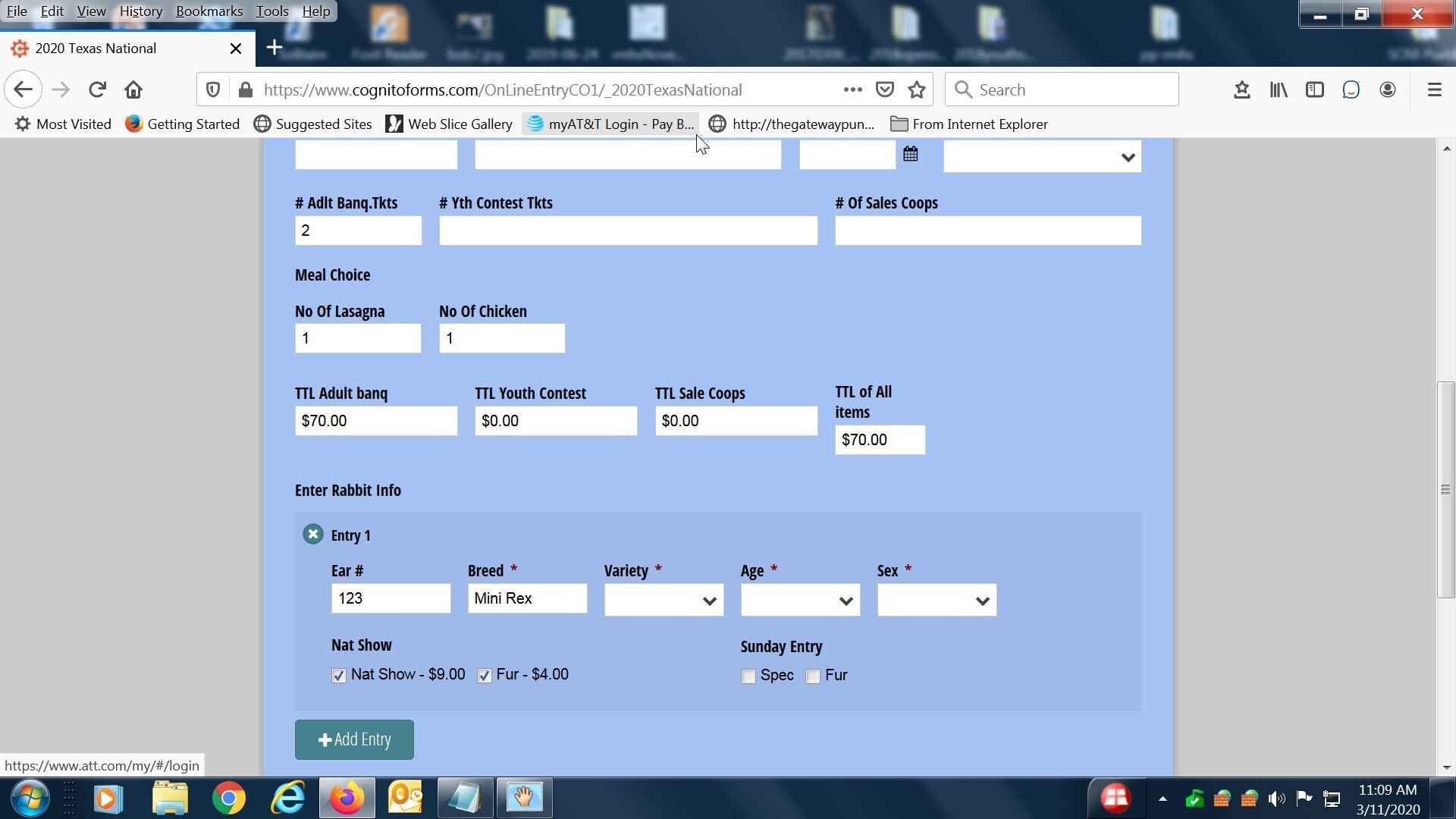Screen dimensions: 1456x819
Task: Click the Save to Pocket icon
Action: click(884, 89)
